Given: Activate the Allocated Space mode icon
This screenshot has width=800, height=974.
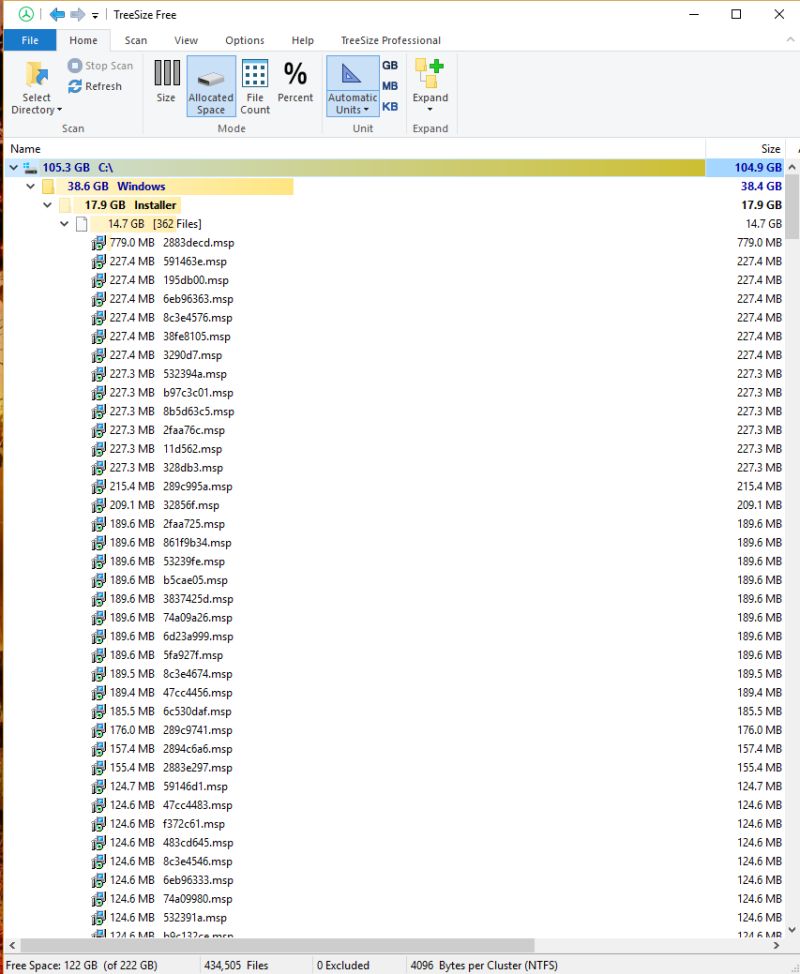Looking at the screenshot, I should 210,80.
